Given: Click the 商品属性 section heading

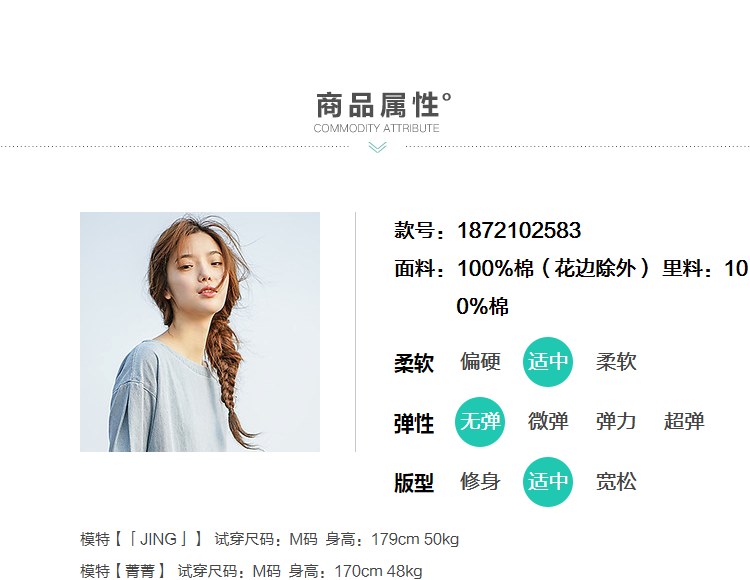Looking at the screenshot, I should coord(383,105).
